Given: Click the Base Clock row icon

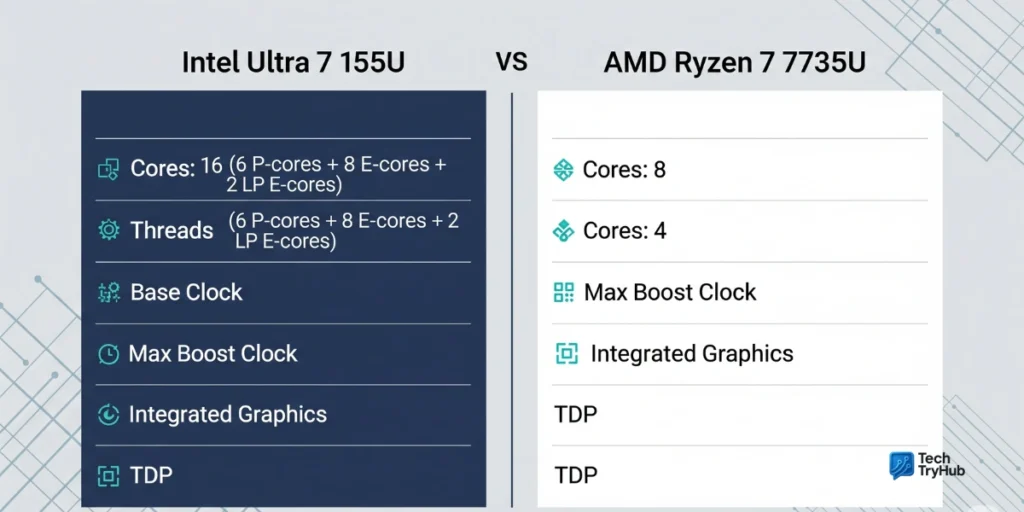Looking at the screenshot, I should (108, 292).
